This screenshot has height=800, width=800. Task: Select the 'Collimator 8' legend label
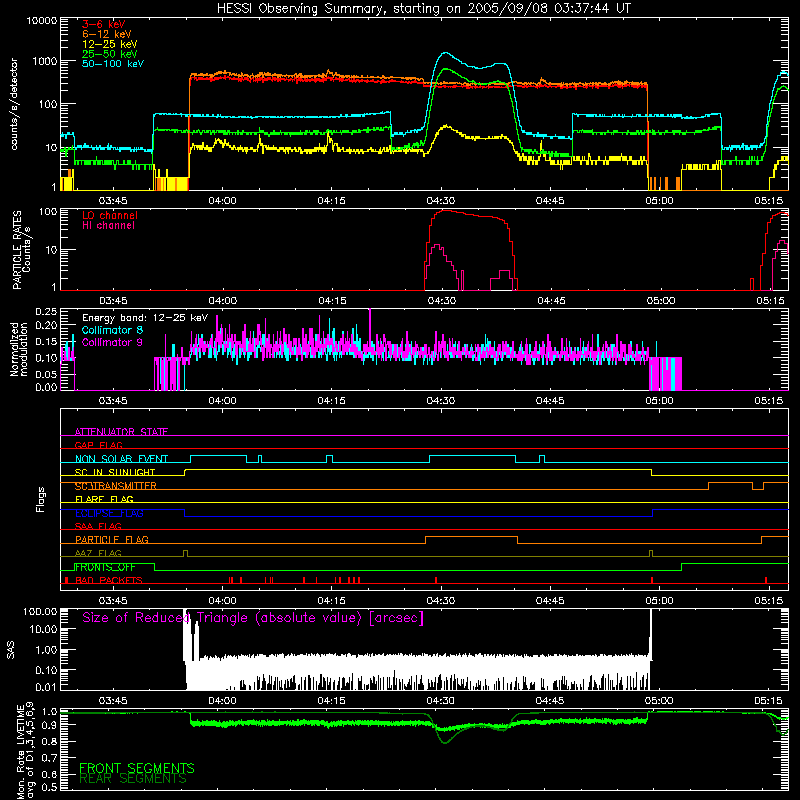pos(112,330)
